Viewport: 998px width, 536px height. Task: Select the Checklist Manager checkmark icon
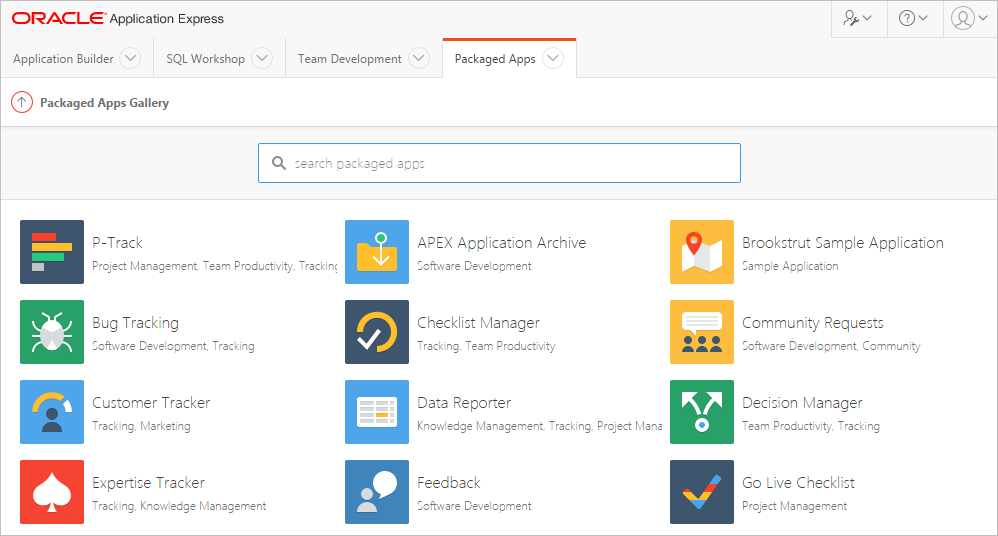tap(377, 332)
